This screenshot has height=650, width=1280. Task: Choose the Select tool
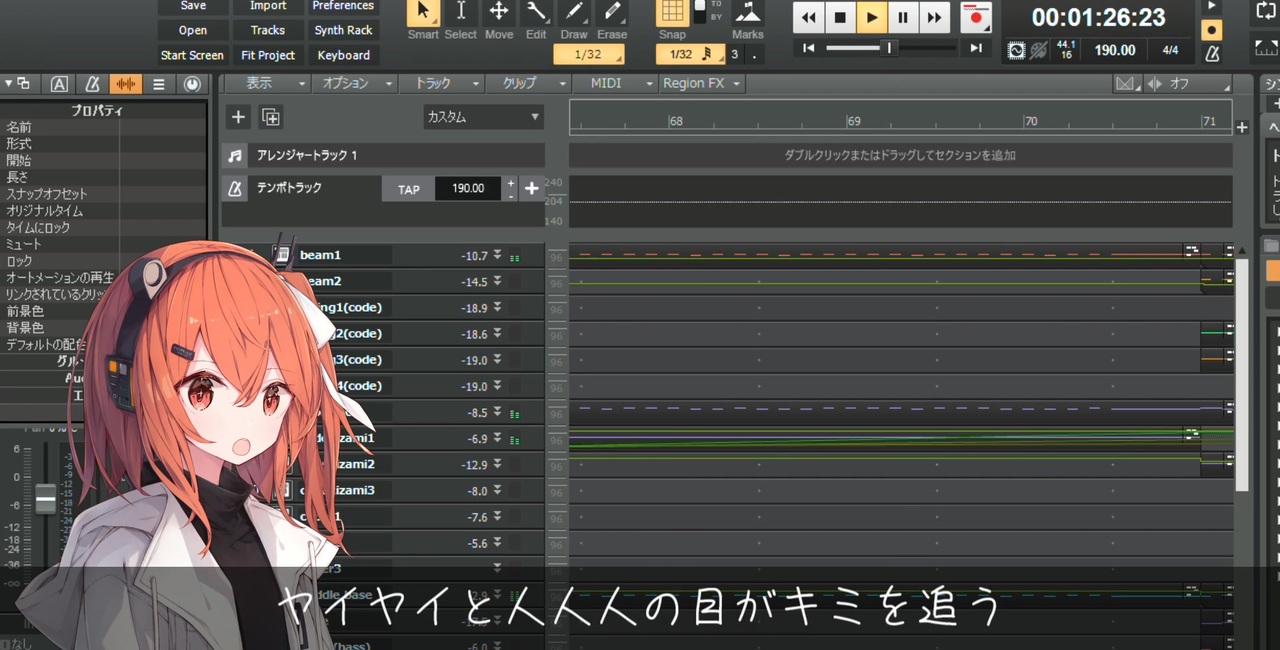(x=460, y=13)
